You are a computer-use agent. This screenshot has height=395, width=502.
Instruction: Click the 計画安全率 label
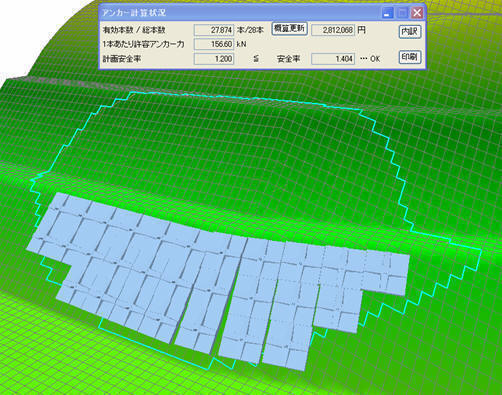tap(122, 59)
